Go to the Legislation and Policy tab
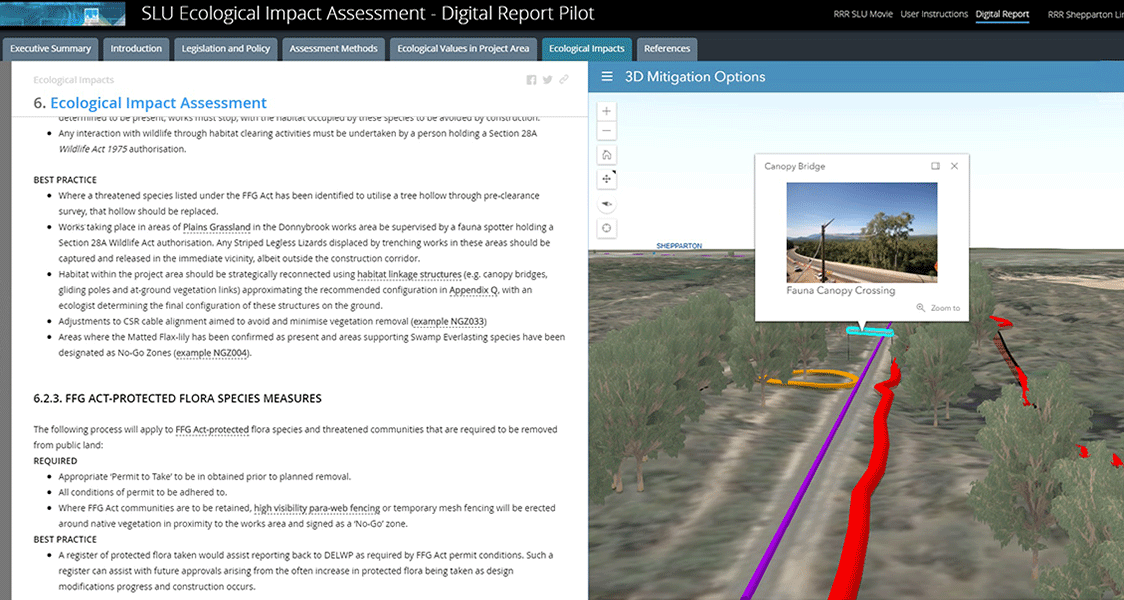 (226, 49)
